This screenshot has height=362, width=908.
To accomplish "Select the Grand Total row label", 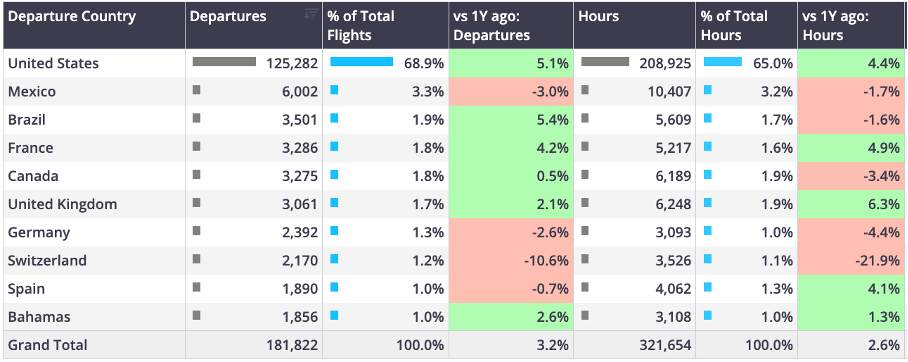I will pos(47,345).
